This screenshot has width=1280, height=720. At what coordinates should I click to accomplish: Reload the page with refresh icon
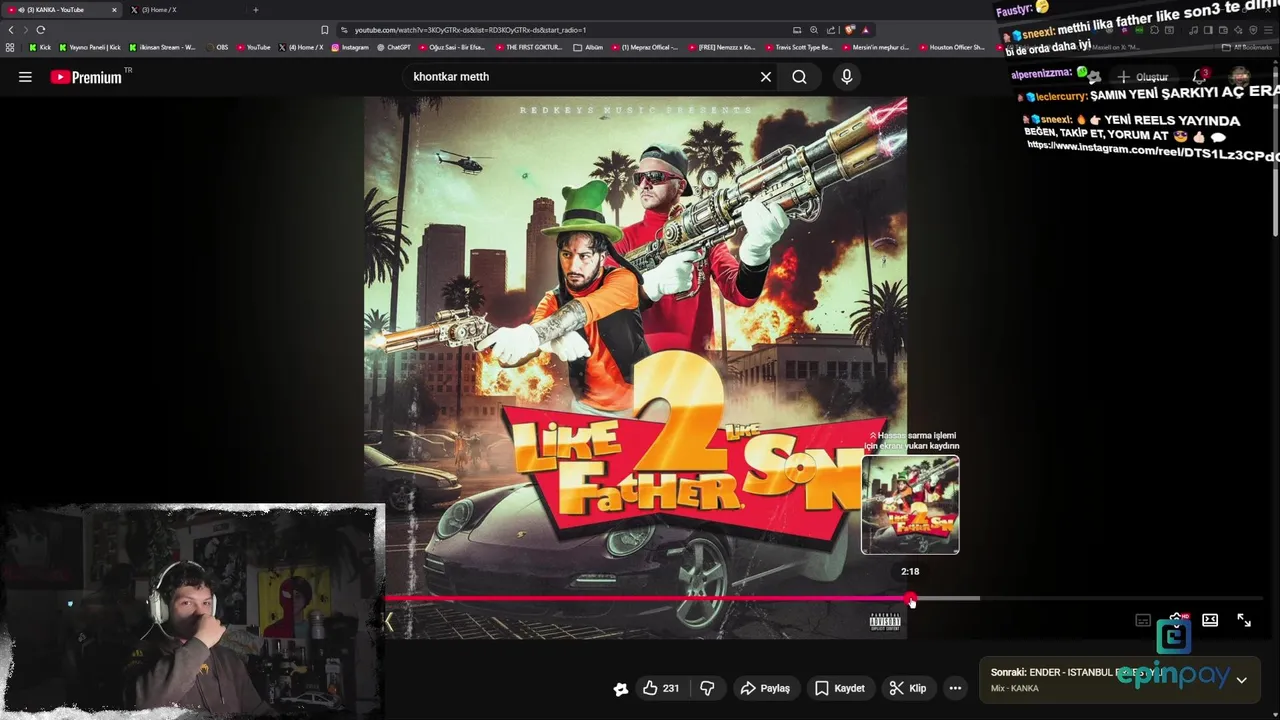tap(41, 30)
